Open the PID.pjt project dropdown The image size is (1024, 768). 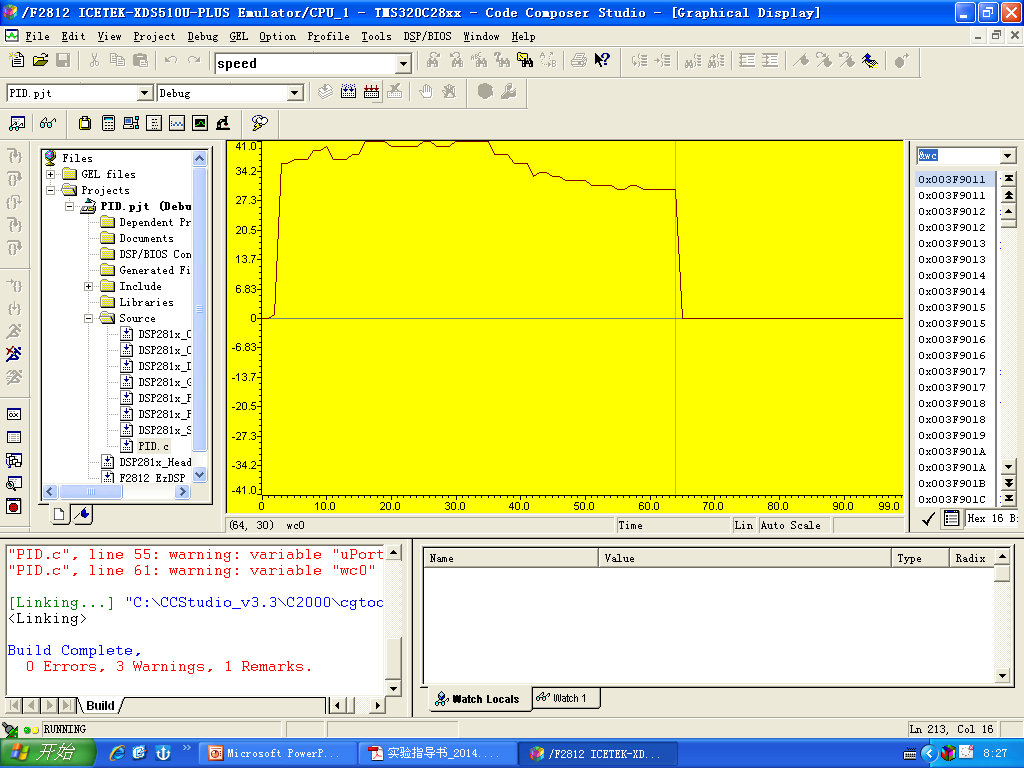click(x=145, y=93)
